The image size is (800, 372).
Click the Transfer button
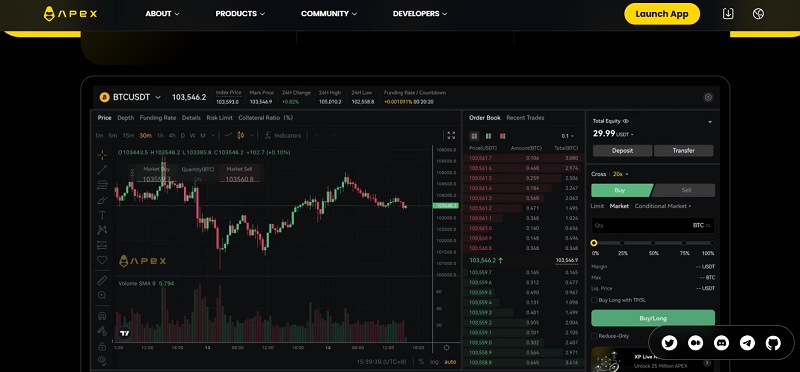click(684, 151)
